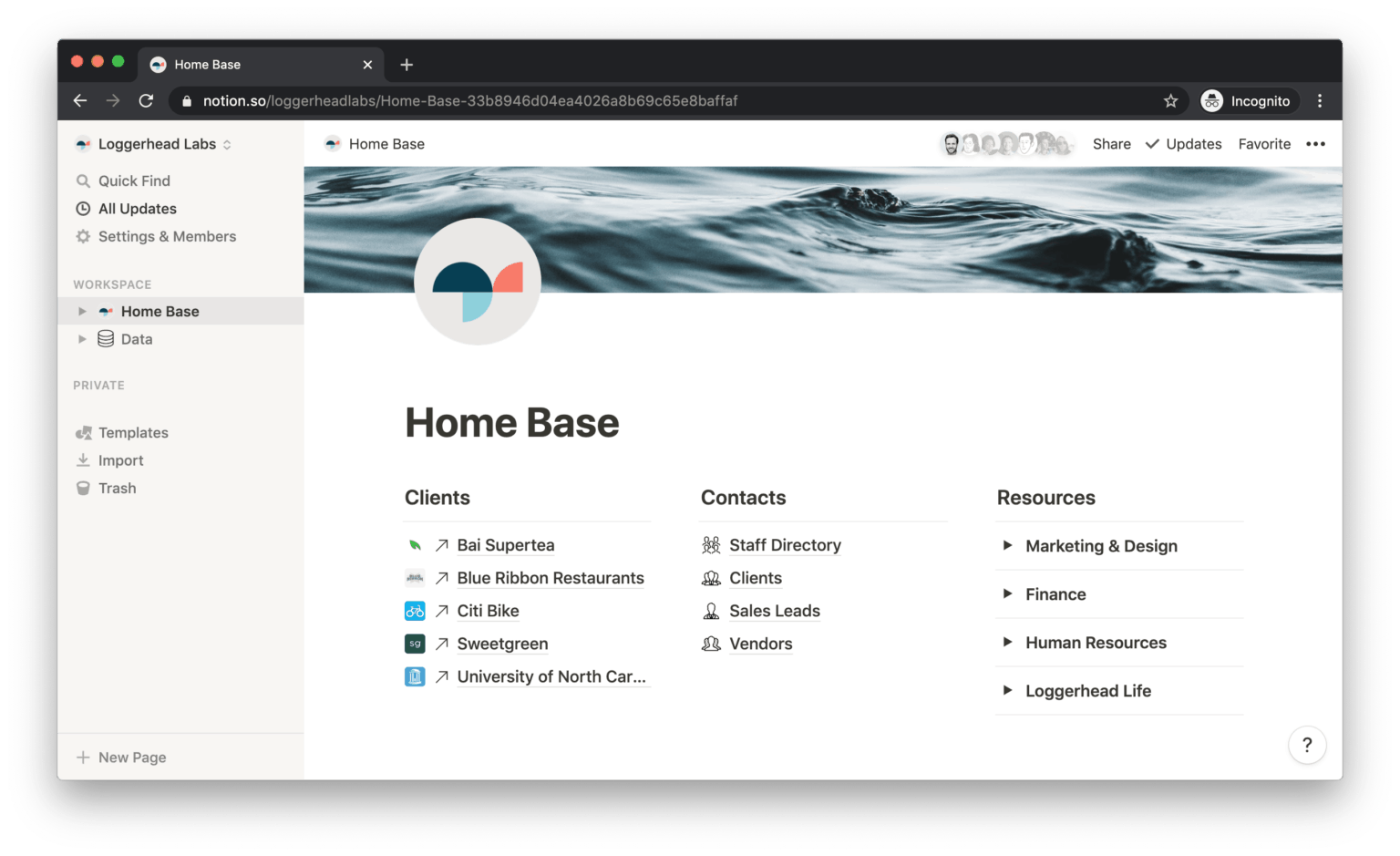The height and width of the screenshot is (856, 1400).
Task: Open the three-dot page options menu
Action: coord(1315,144)
